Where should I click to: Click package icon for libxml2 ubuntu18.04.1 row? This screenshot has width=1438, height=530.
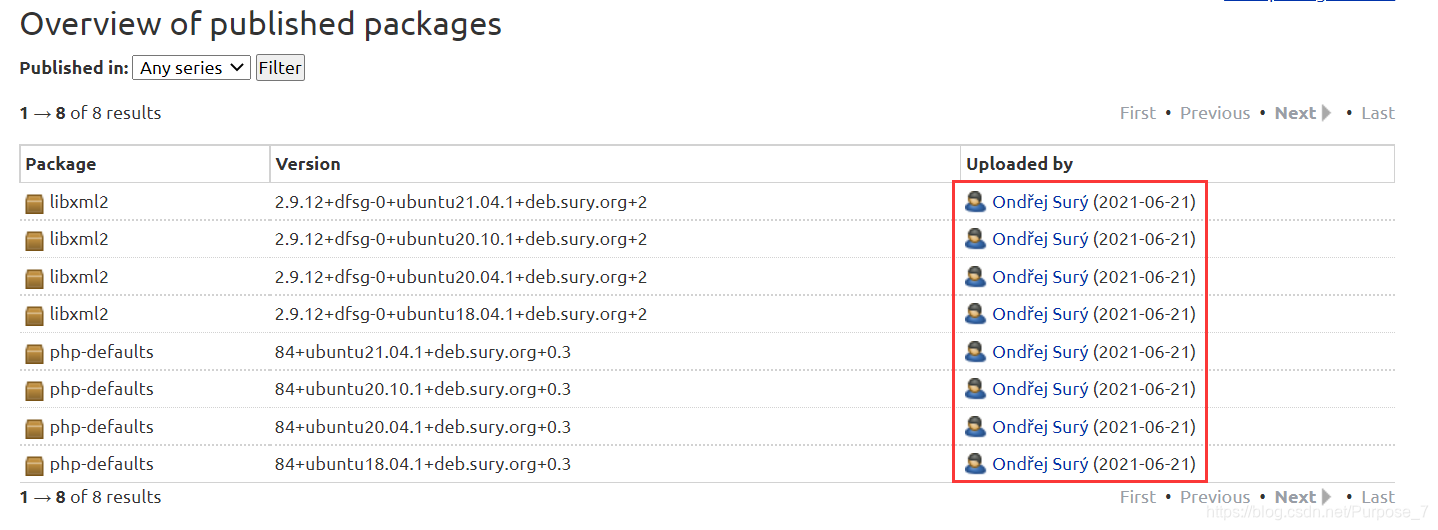(35, 315)
